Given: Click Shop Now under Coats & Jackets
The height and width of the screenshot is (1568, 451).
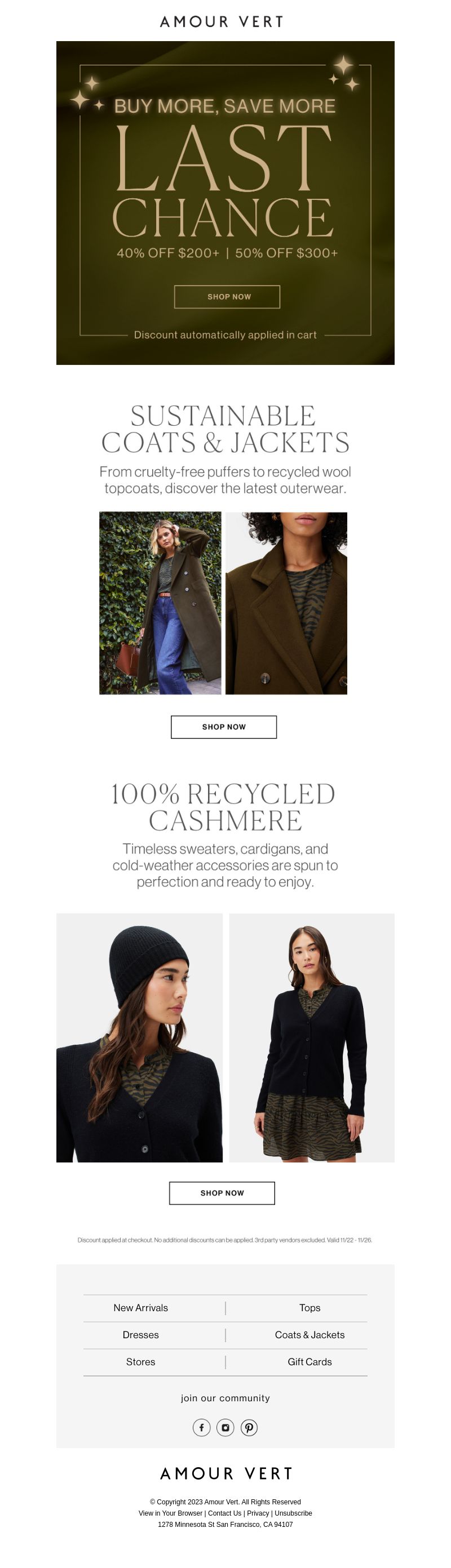Looking at the screenshot, I should tap(224, 727).
